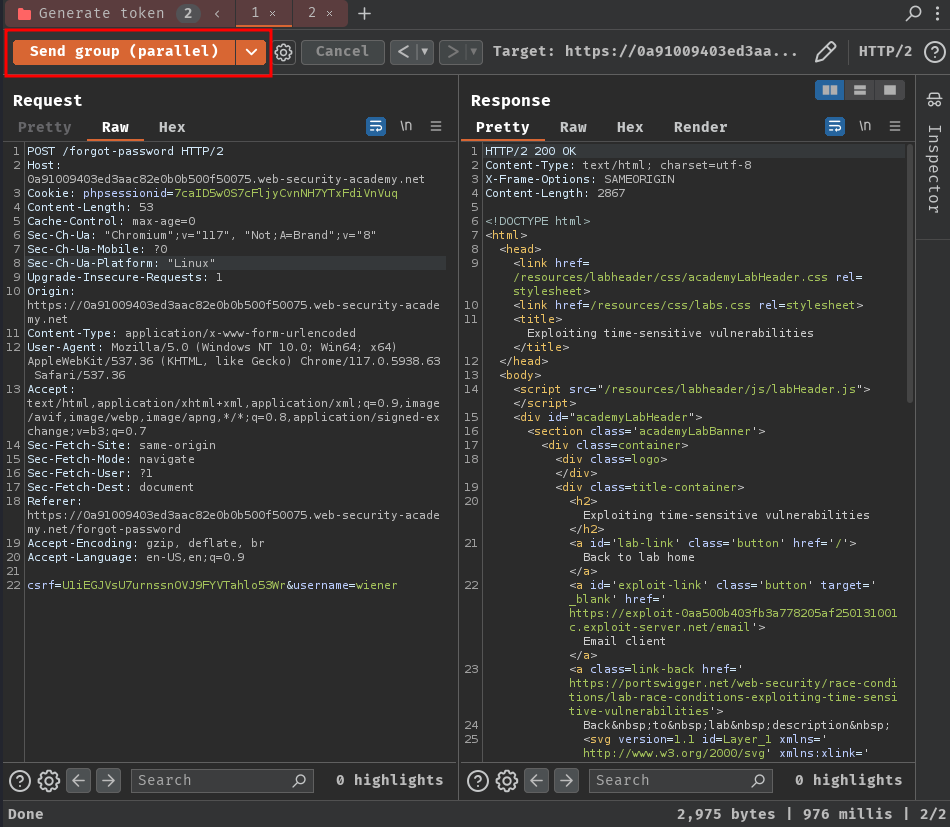Open Repeater help question mark icon
Image resolution: width=950 pixels, height=827 pixels.
point(935,52)
